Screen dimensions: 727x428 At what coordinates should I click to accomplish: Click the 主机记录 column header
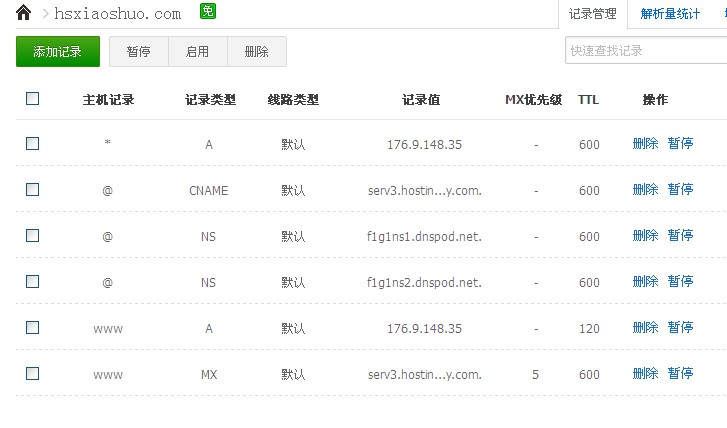(108, 100)
